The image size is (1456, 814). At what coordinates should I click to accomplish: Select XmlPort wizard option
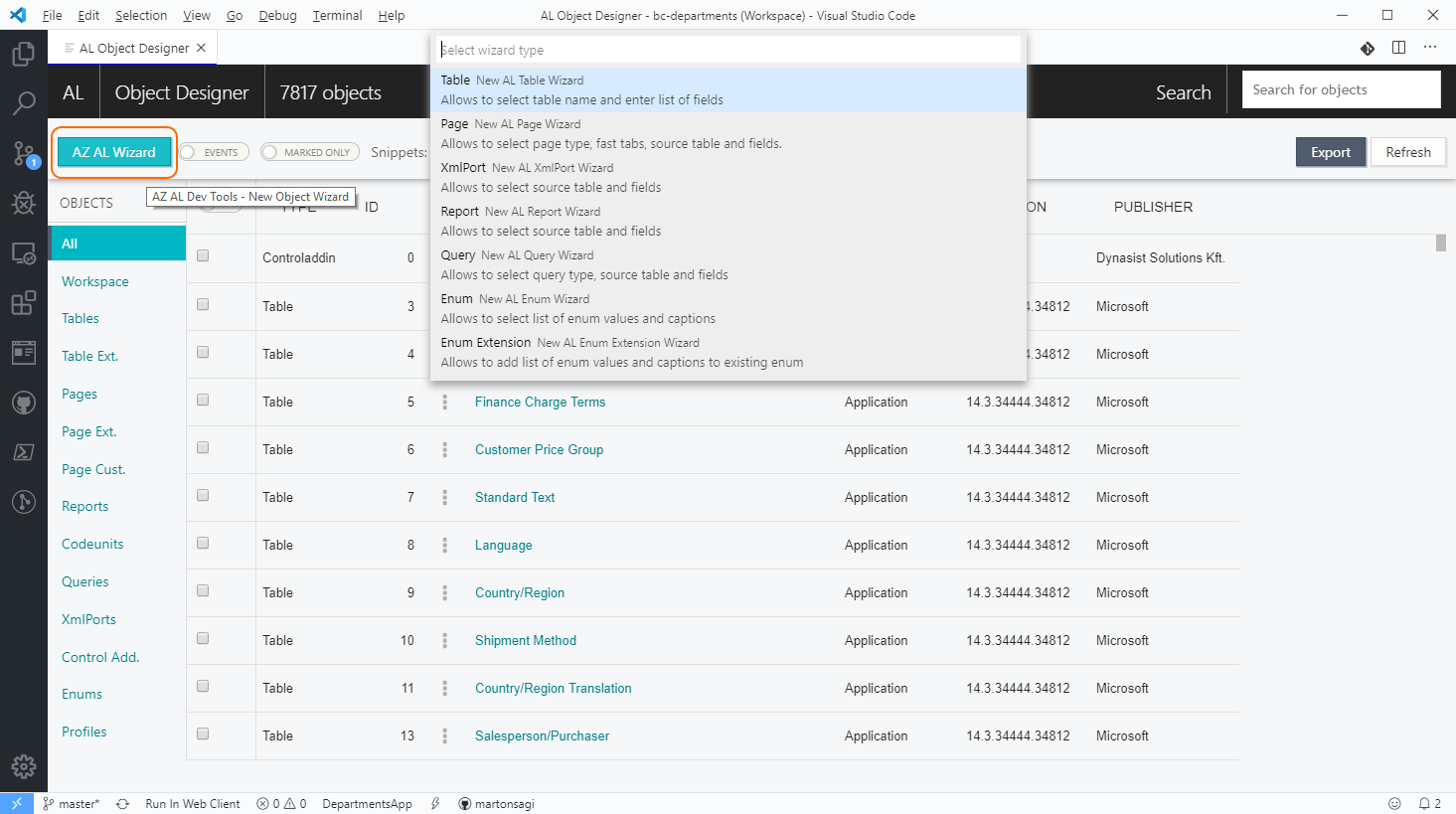coord(728,177)
